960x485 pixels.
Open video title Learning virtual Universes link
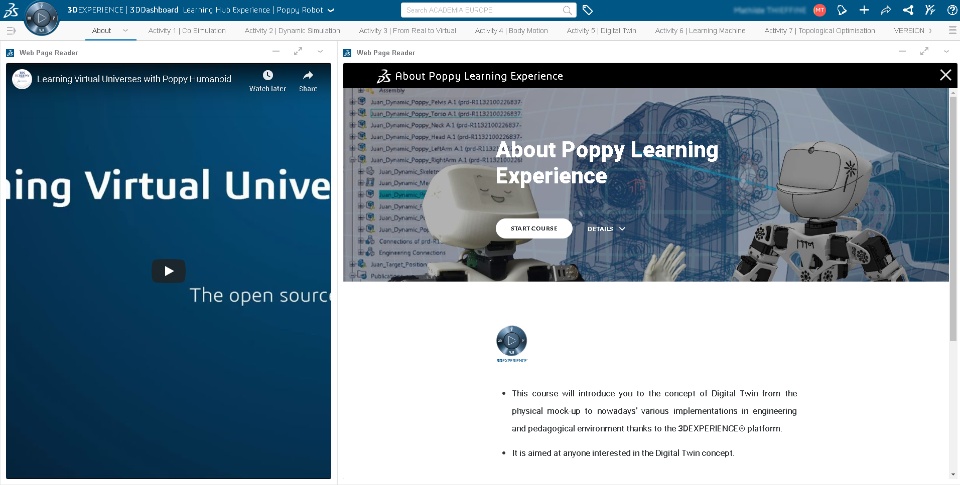pyautogui.click(x=135, y=79)
